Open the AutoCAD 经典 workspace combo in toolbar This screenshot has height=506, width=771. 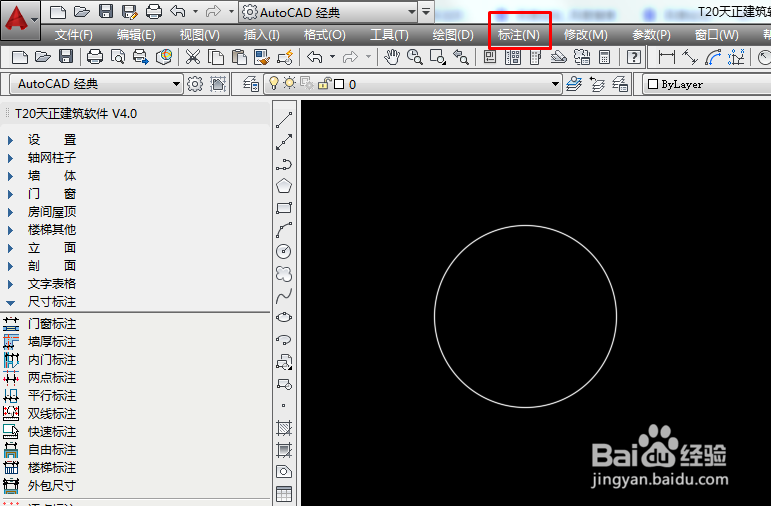pyautogui.click(x=96, y=84)
